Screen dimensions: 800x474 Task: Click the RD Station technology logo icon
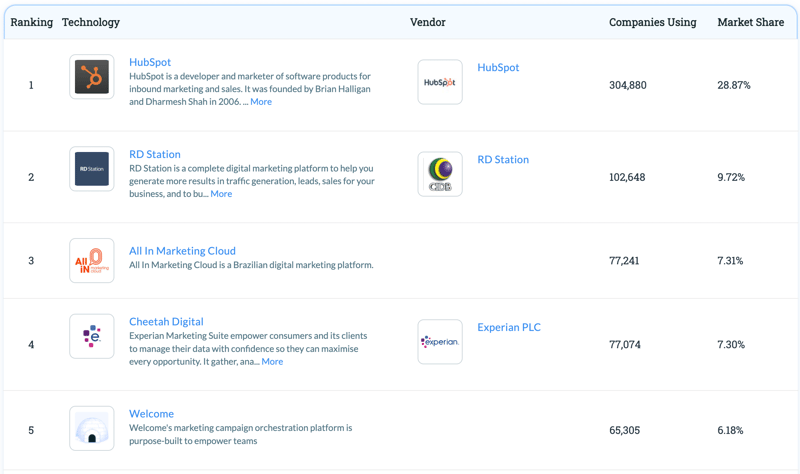point(92,169)
